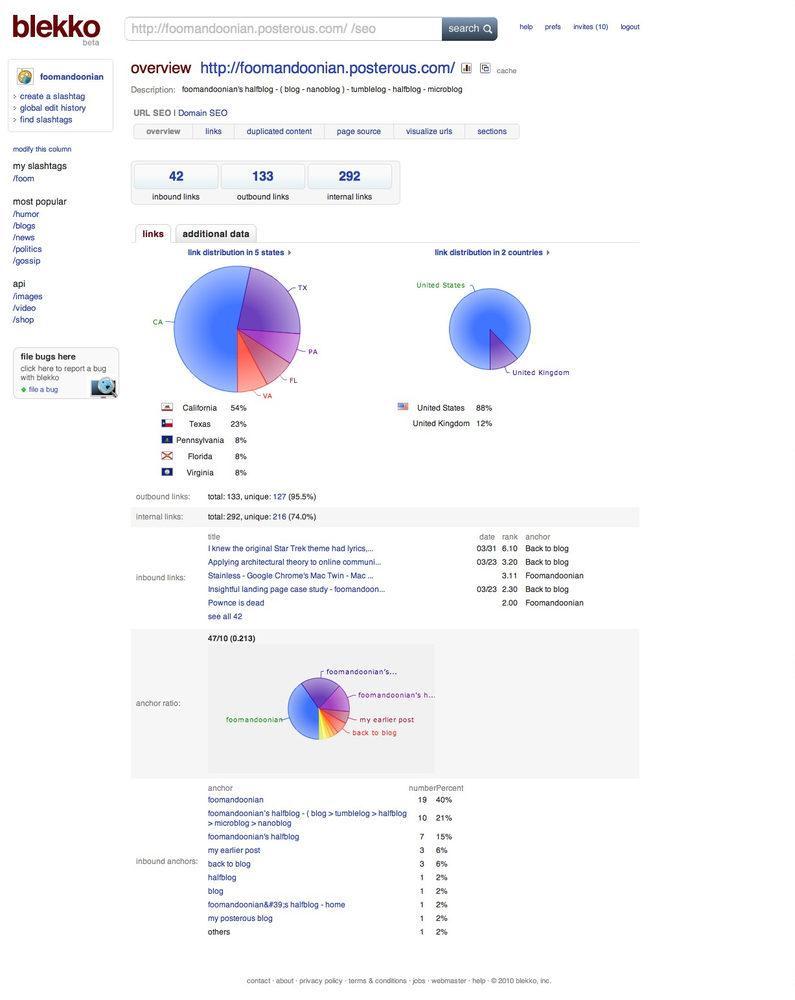This screenshot has height=1000, width=795.
Task: Open the /shop api link
Action: point(24,320)
